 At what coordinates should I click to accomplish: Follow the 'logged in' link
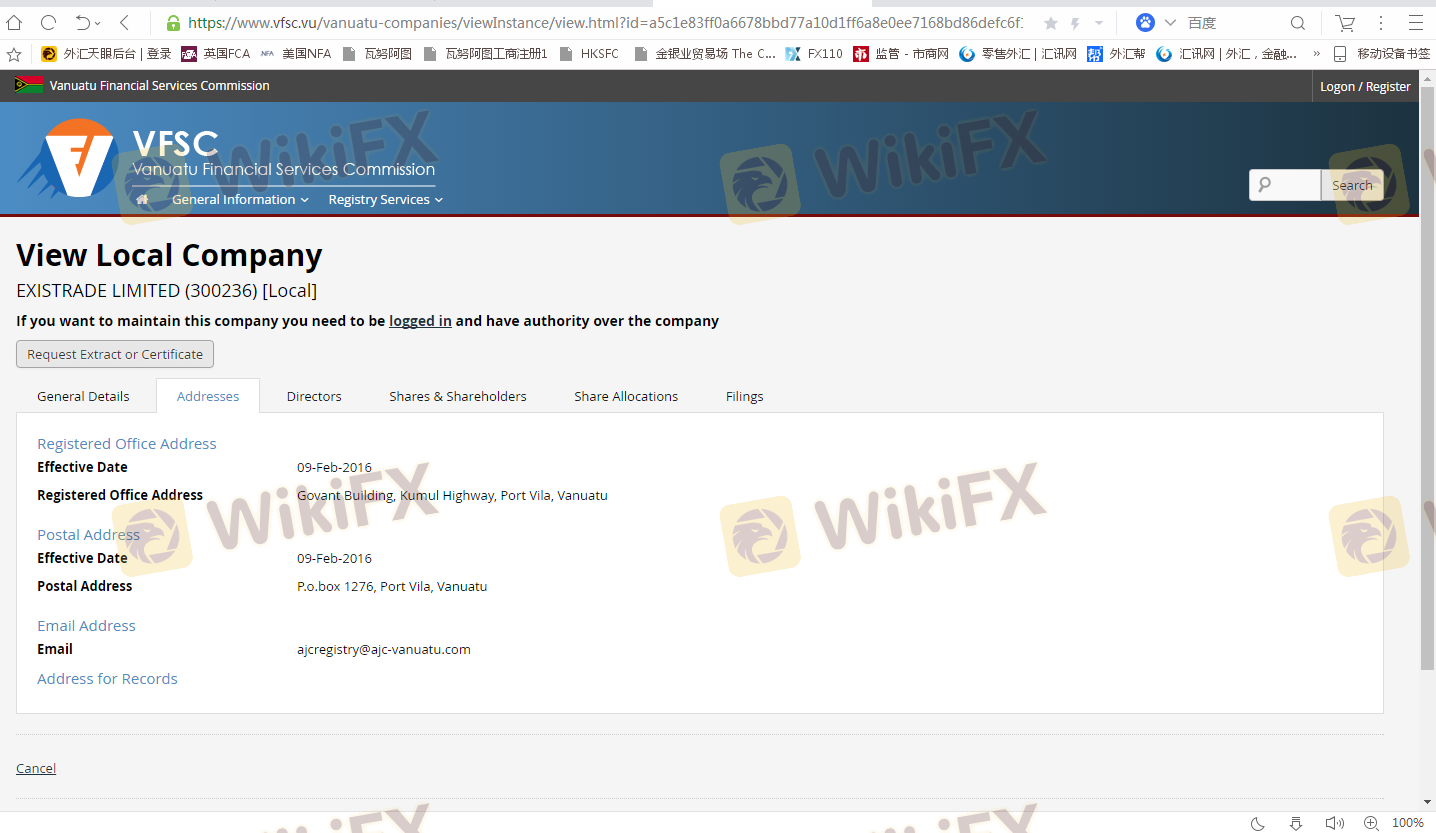tap(420, 321)
